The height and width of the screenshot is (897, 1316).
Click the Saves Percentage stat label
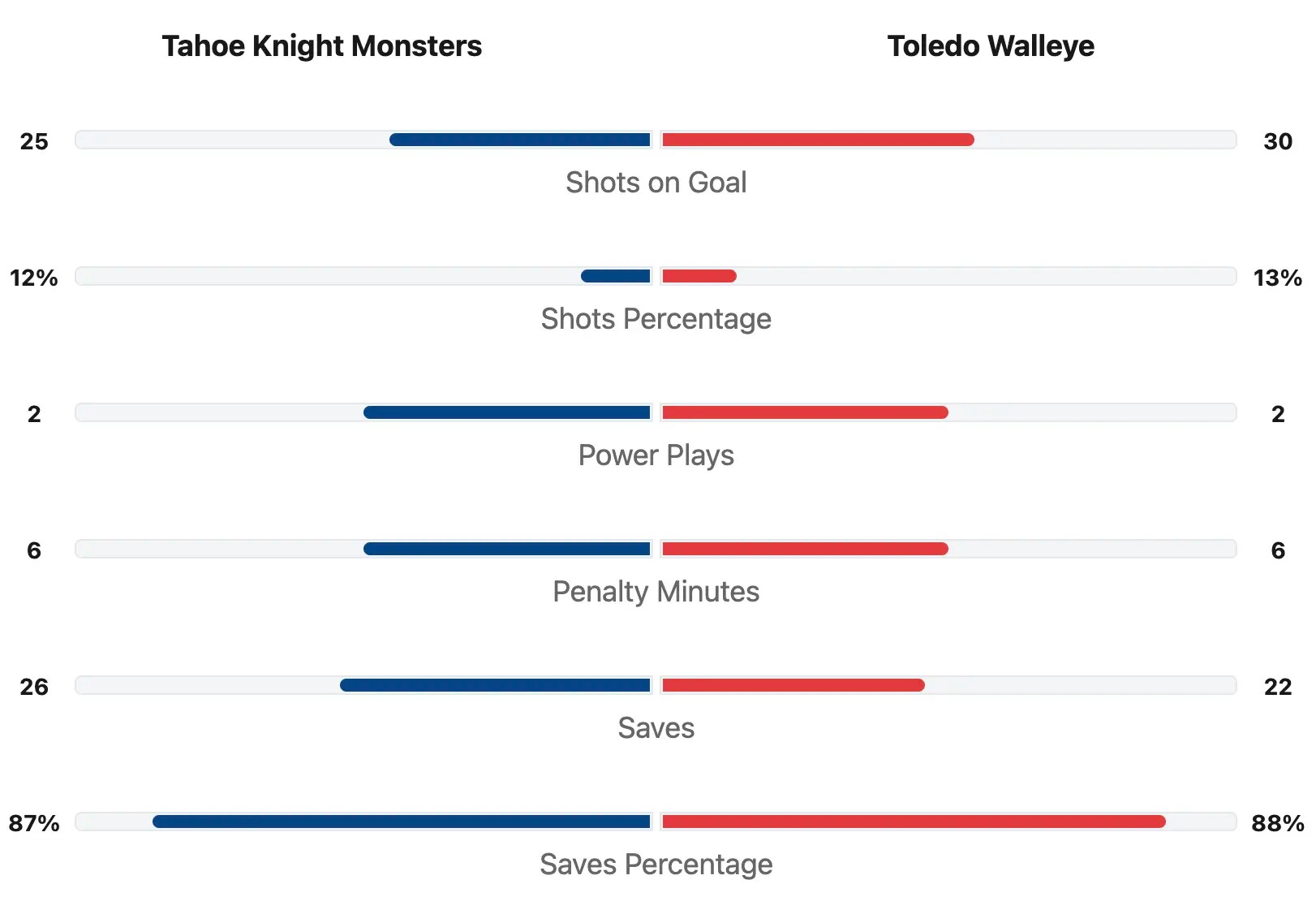(x=656, y=865)
